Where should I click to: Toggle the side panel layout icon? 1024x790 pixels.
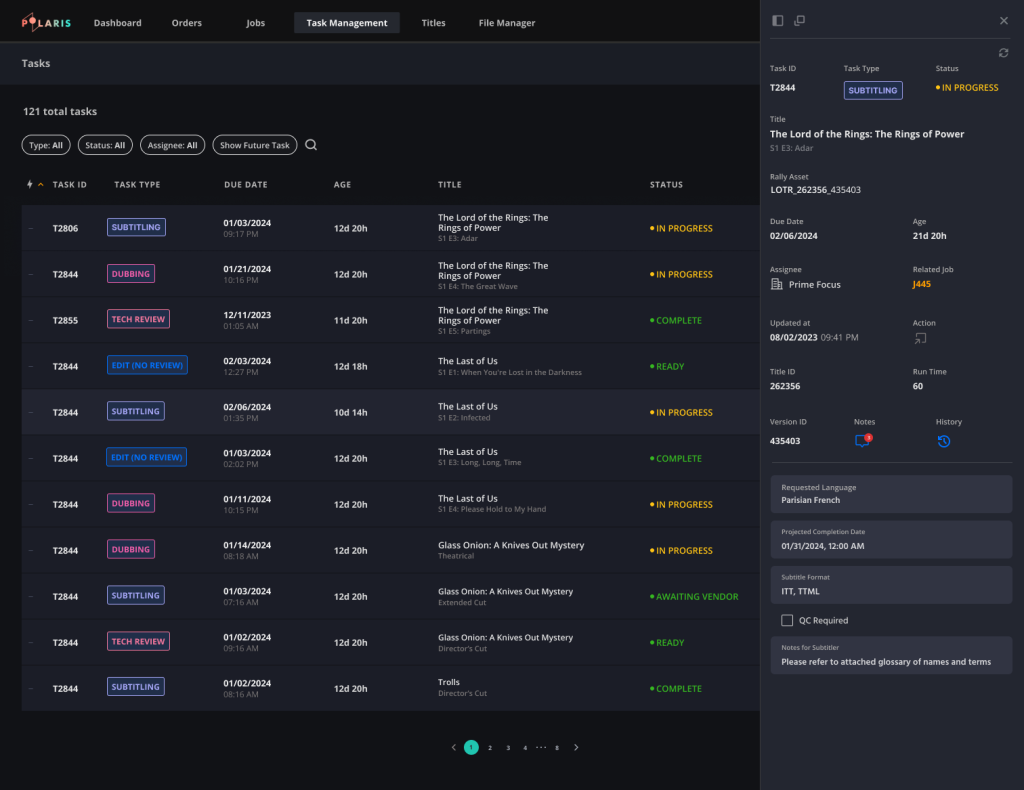pyautogui.click(x=778, y=21)
